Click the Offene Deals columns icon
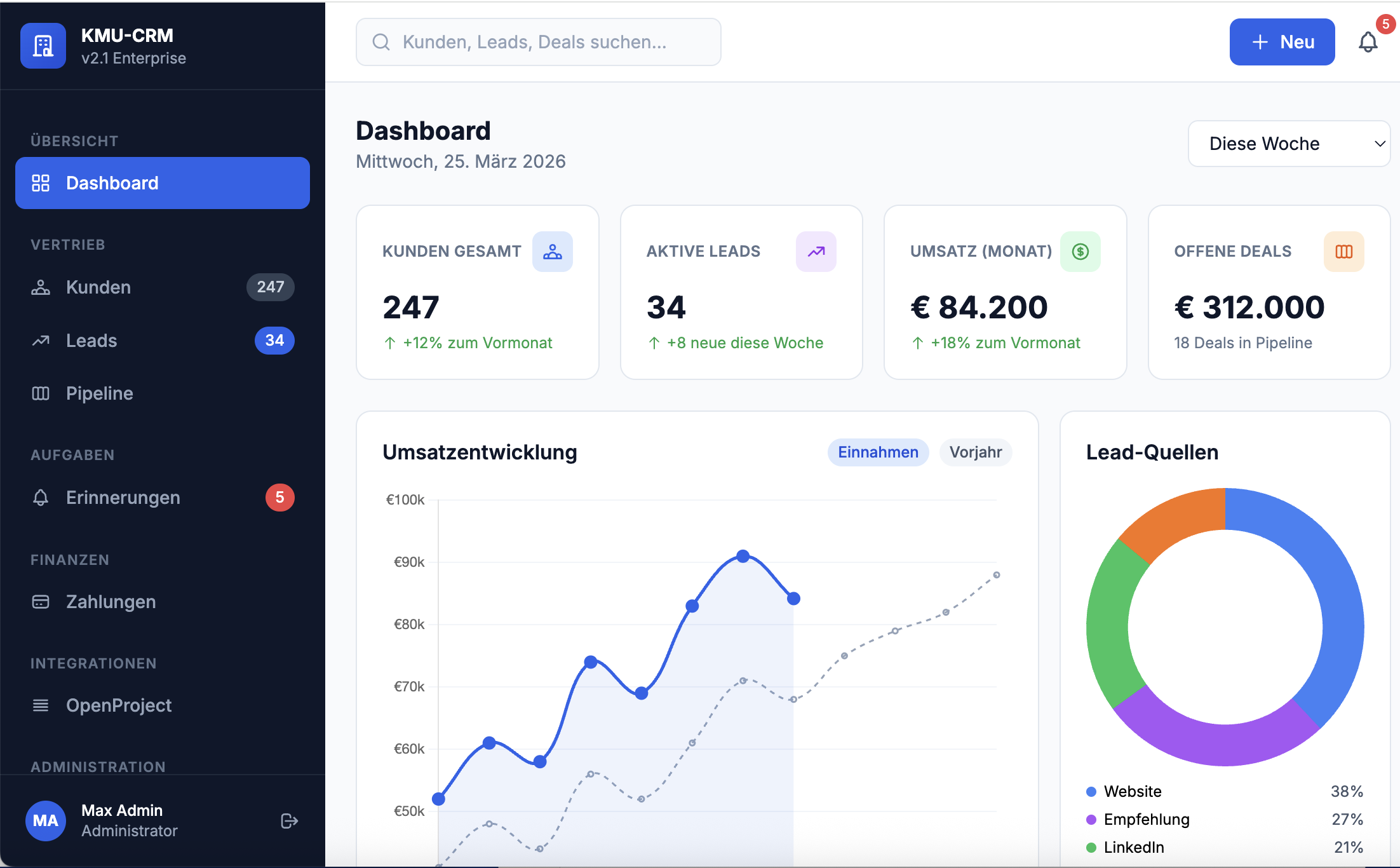The image size is (1400, 868). 1343,252
